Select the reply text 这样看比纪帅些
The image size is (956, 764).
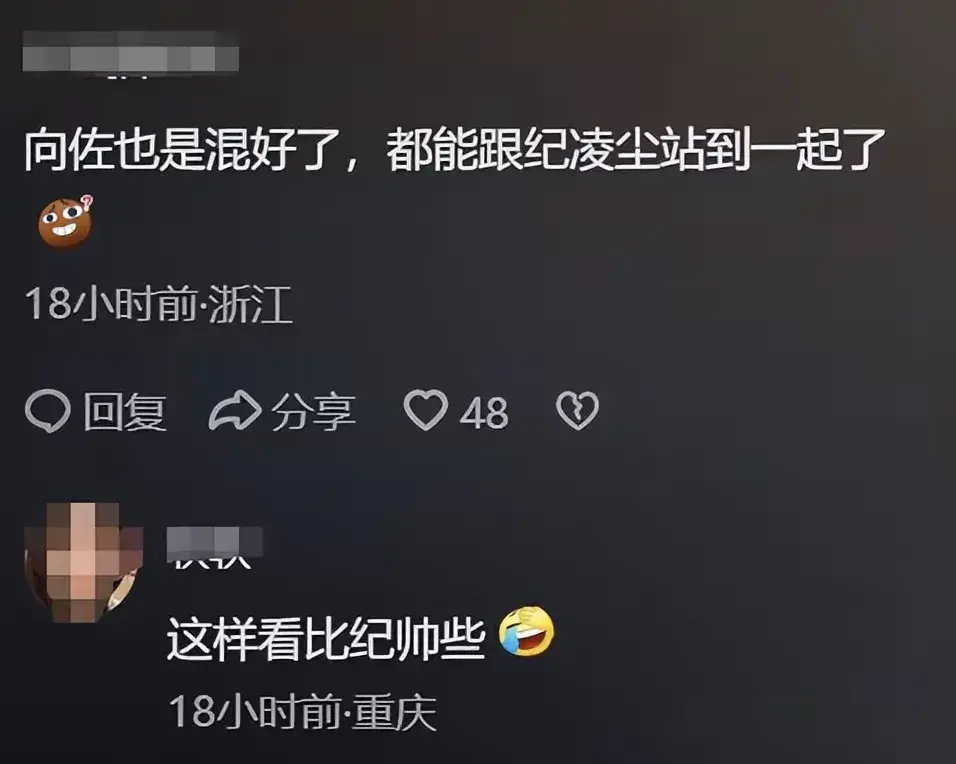(326, 639)
